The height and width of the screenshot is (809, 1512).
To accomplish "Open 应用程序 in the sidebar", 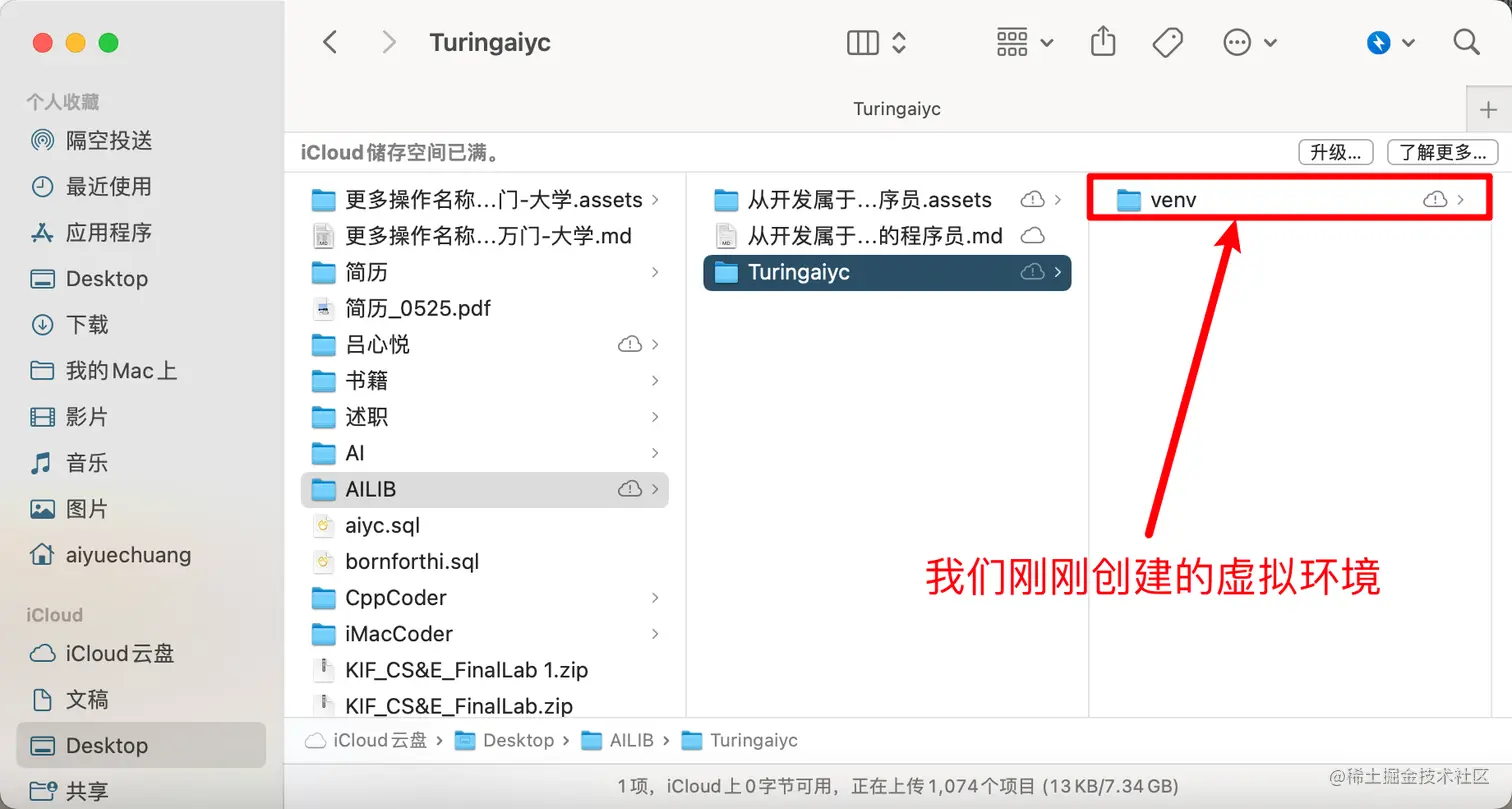I will tap(141, 232).
